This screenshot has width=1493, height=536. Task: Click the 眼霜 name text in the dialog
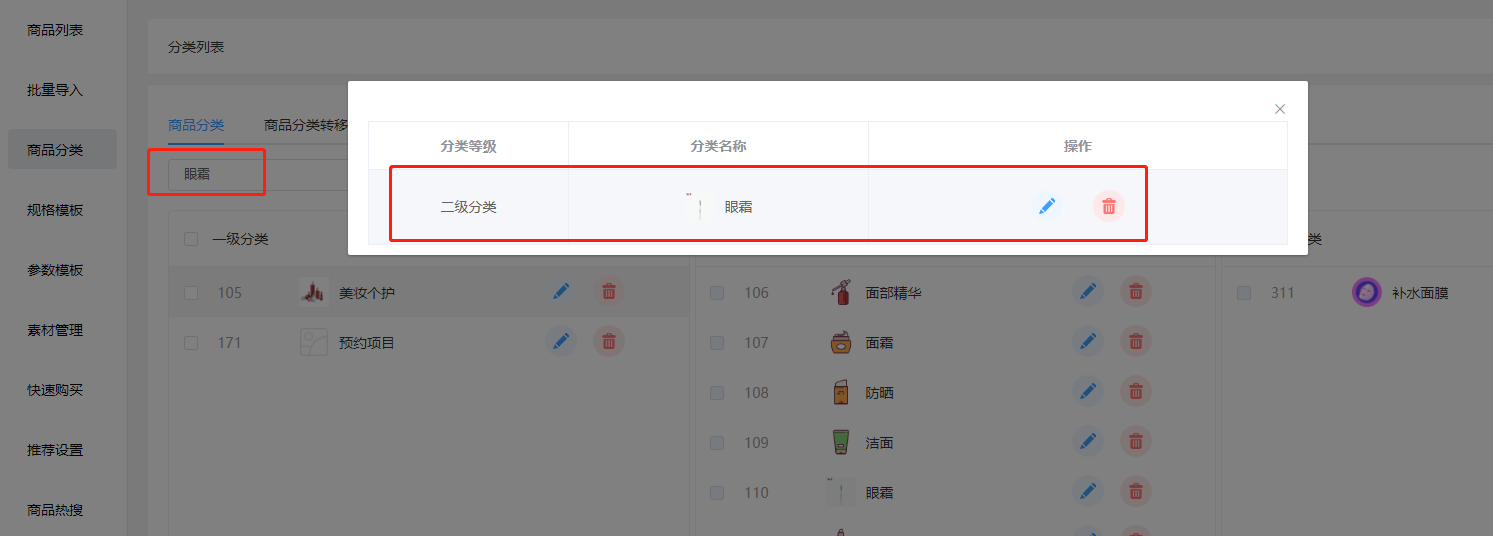pyautogui.click(x=739, y=207)
